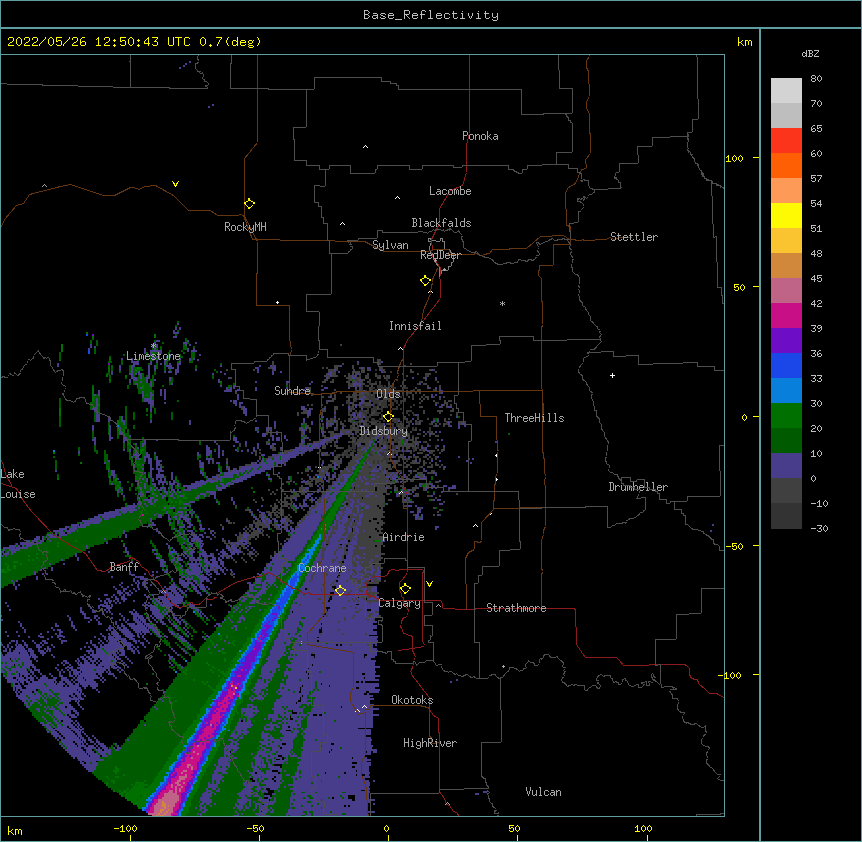Click the yellow station marker near RockyMH

[250, 204]
